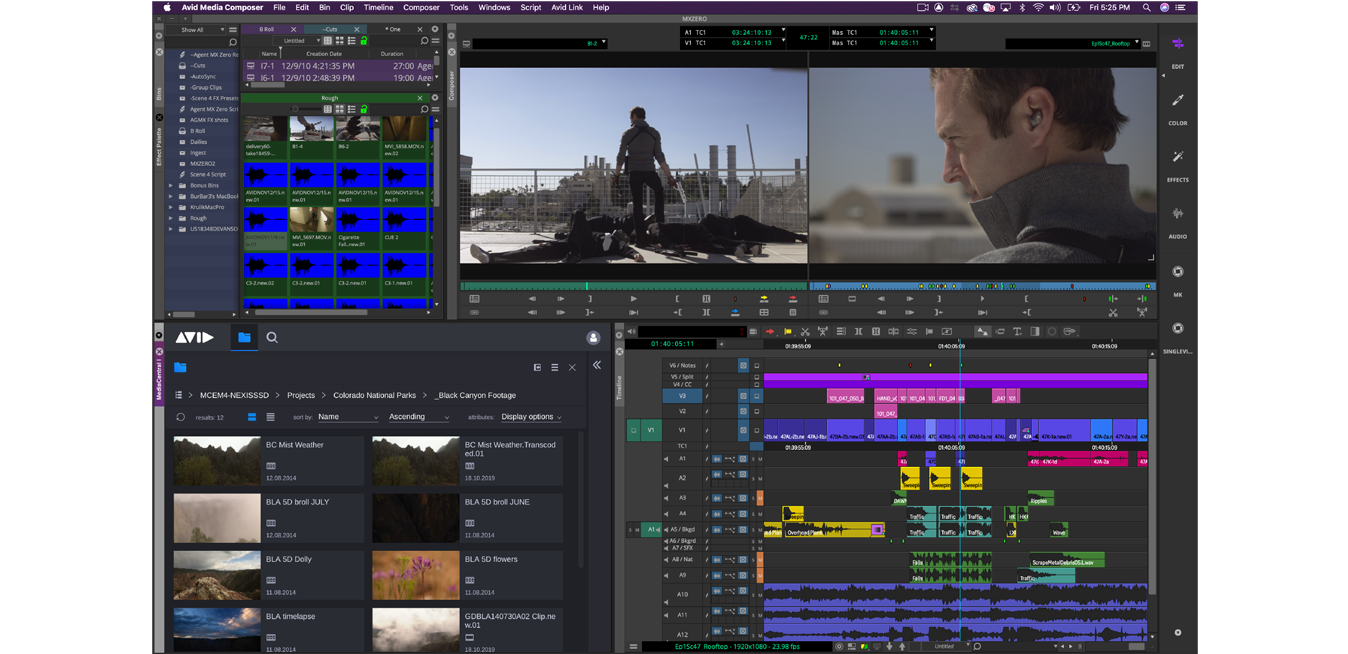Open the MediaCentral user profile icon
The width and height of the screenshot is (1348, 654).
pos(593,338)
